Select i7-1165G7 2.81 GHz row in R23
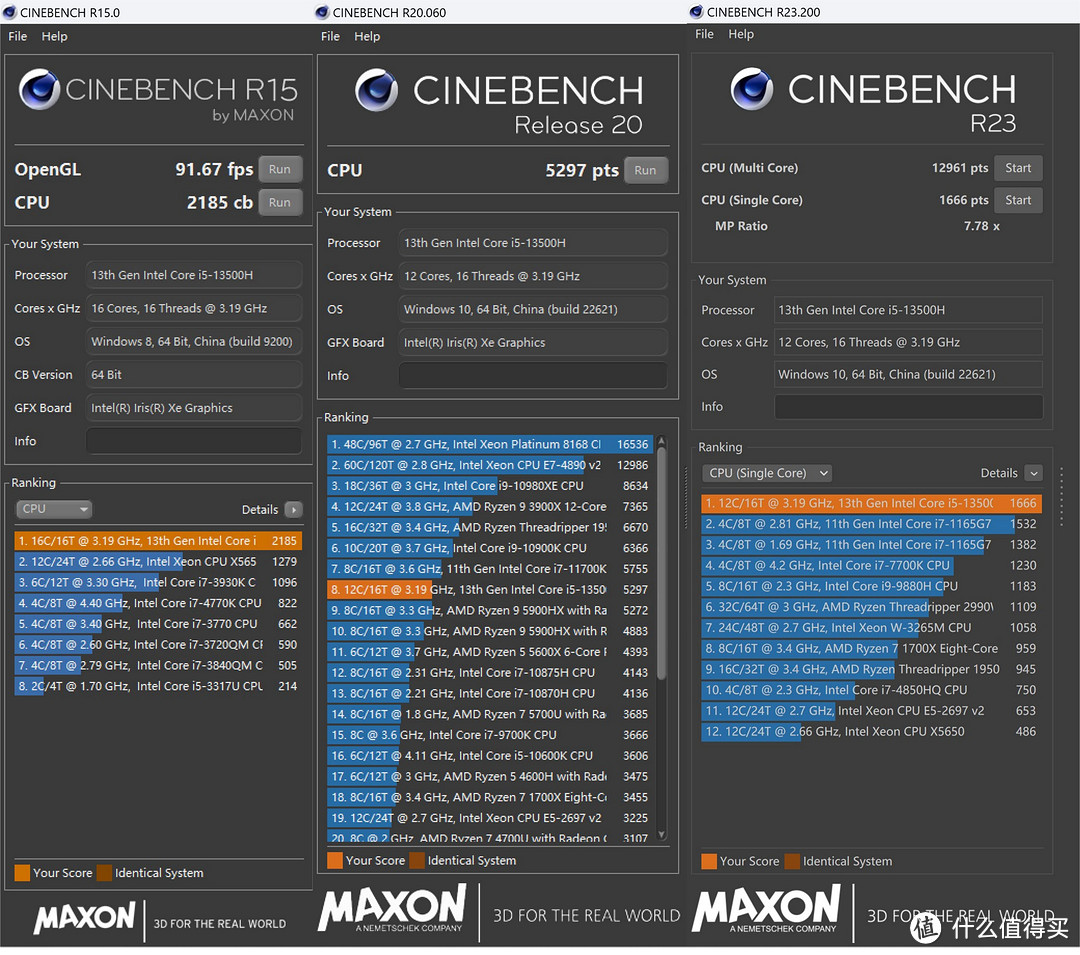The image size is (1080, 955). [x=871, y=524]
